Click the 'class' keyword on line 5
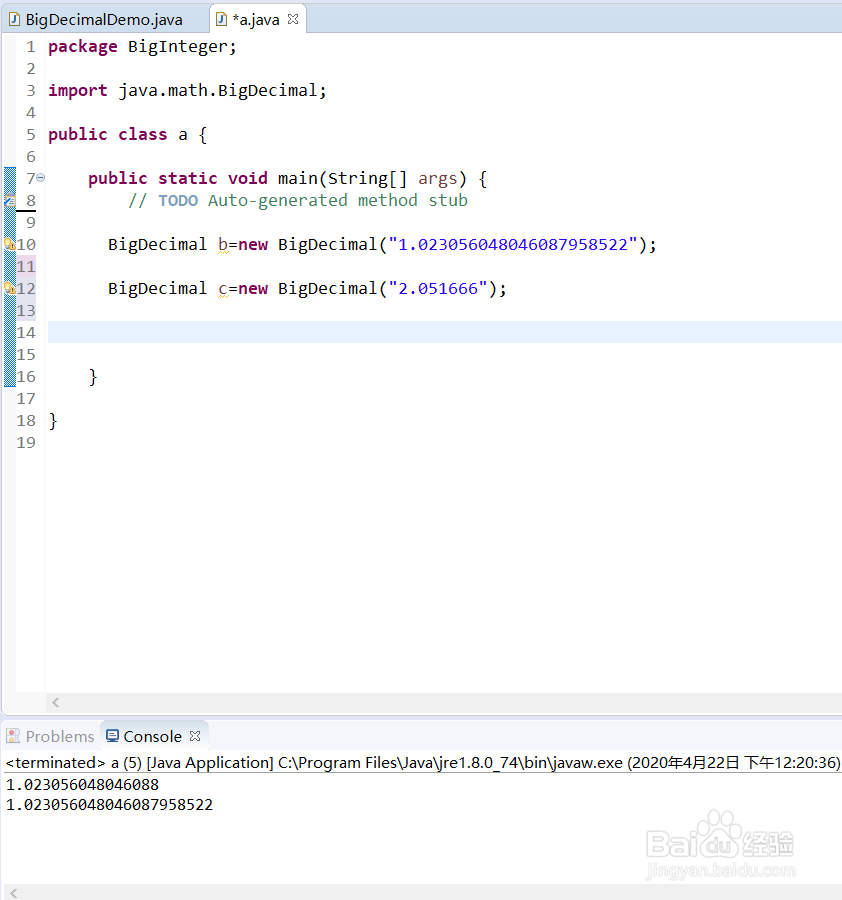This screenshot has width=842, height=900. [x=142, y=134]
